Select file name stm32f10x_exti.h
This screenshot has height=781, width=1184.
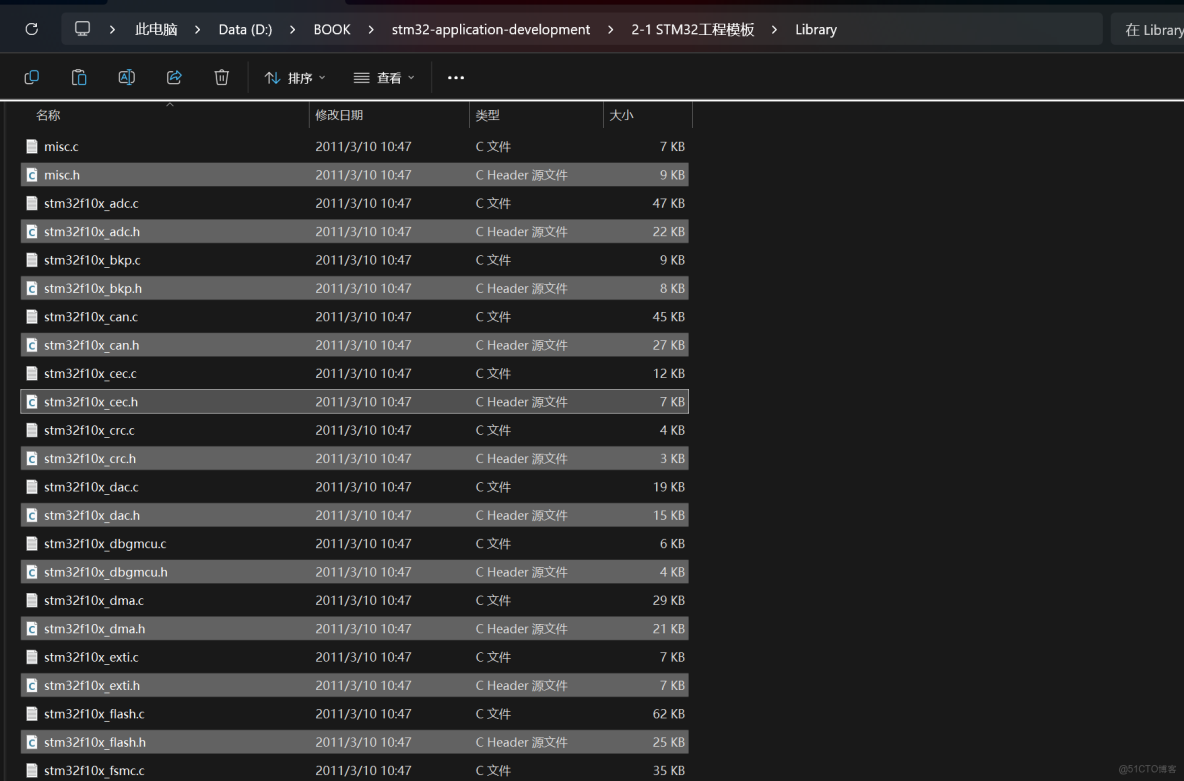point(92,685)
